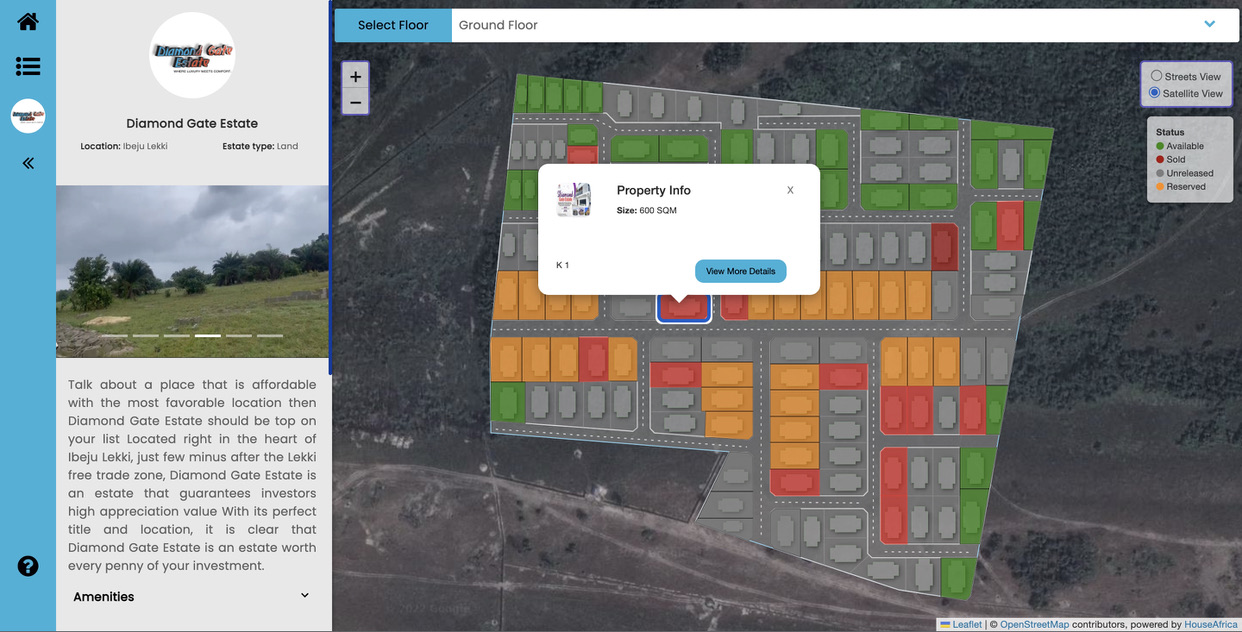Select Satellite View radio button

pos(1155,93)
